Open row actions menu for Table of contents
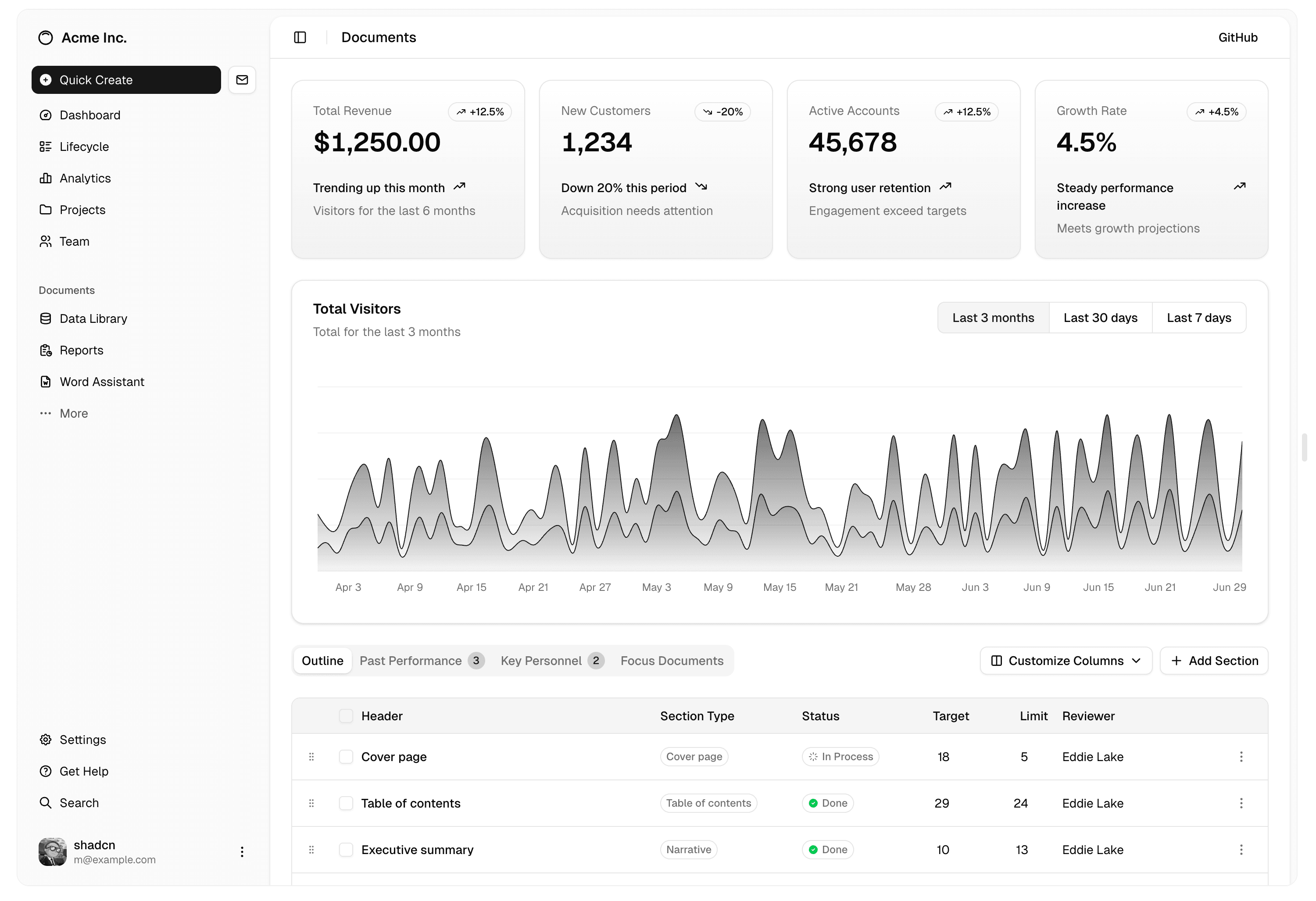1316x901 pixels. tap(1241, 804)
